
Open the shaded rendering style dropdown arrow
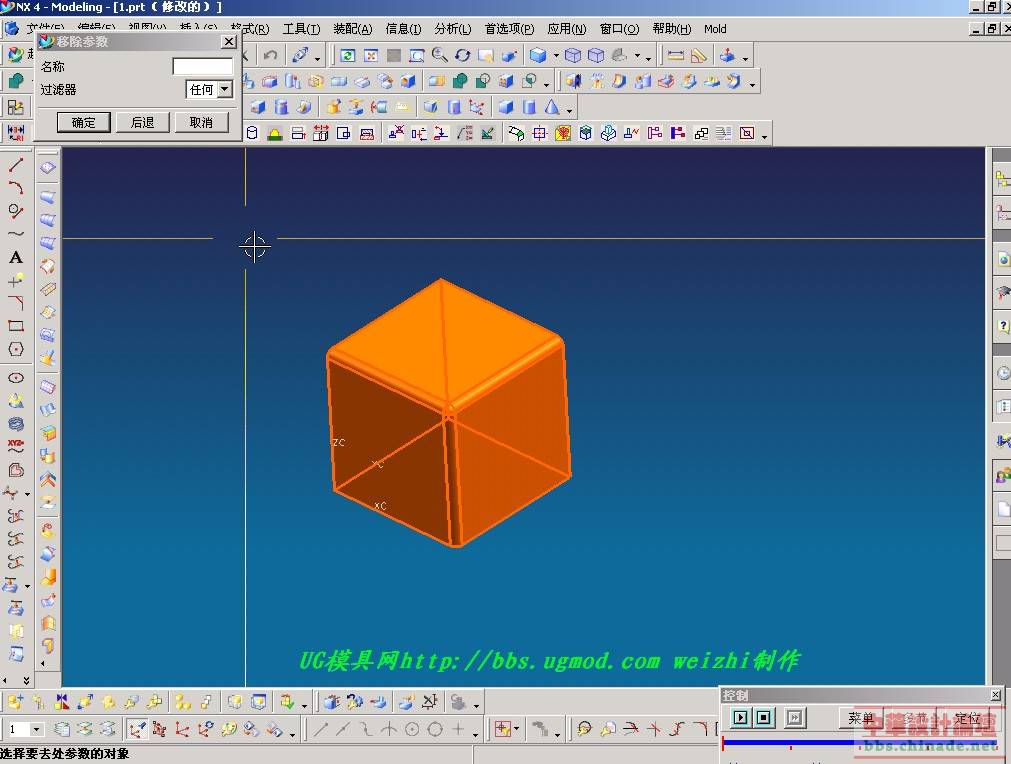pos(555,57)
